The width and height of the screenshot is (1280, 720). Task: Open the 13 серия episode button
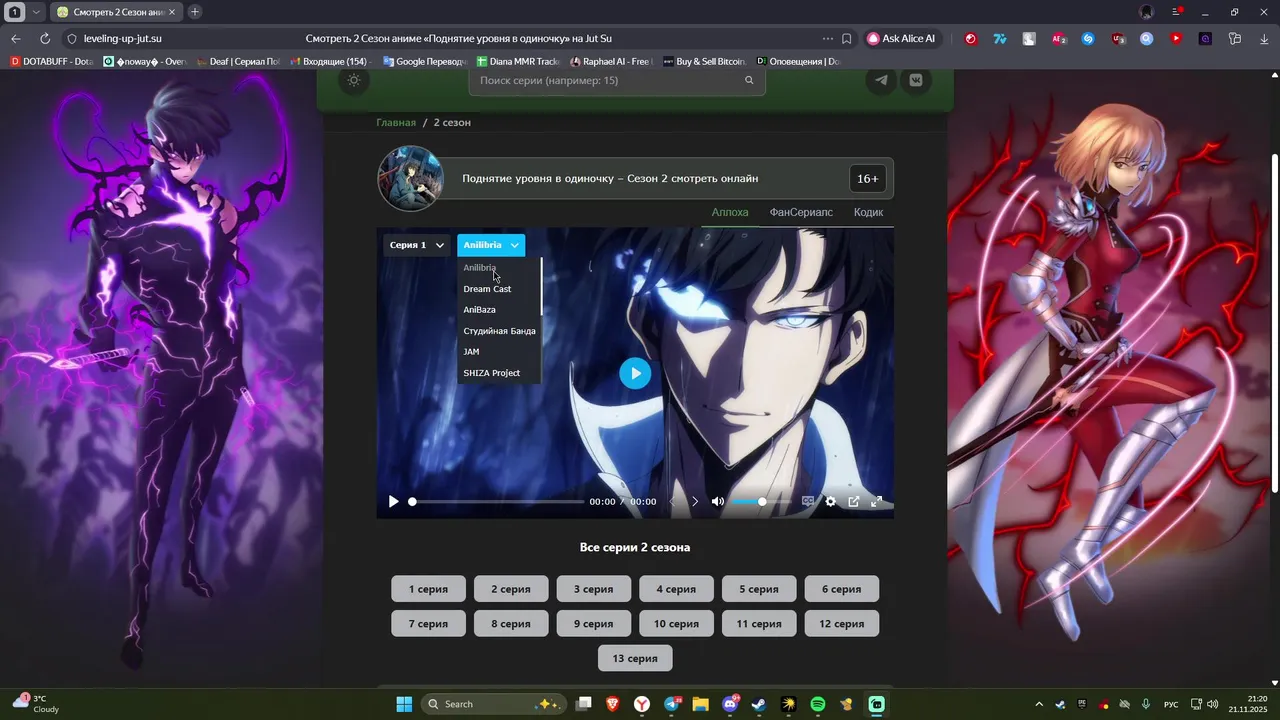click(635, 658)
